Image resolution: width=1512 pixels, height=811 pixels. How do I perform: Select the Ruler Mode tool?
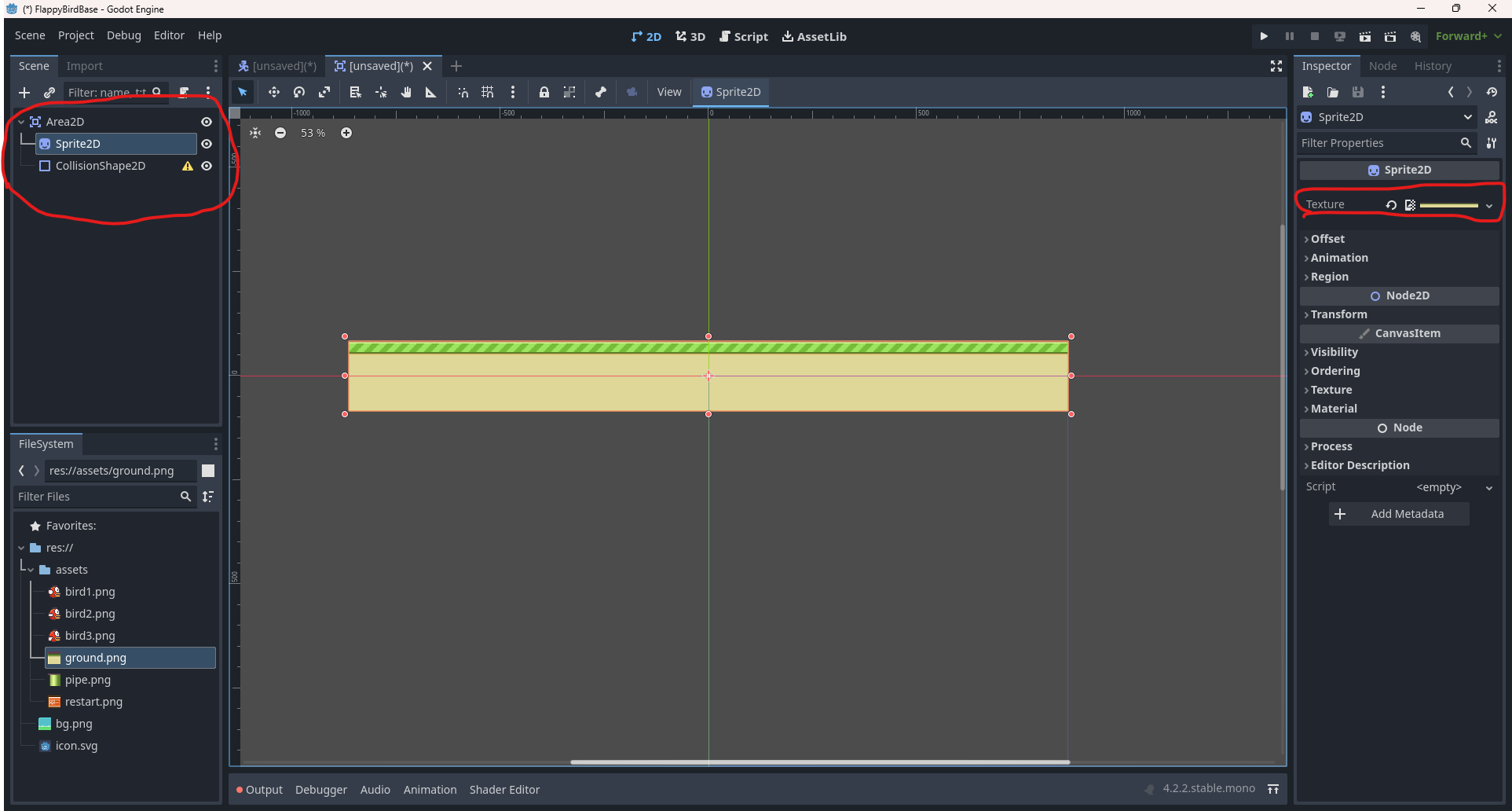(x=430, y=92)
